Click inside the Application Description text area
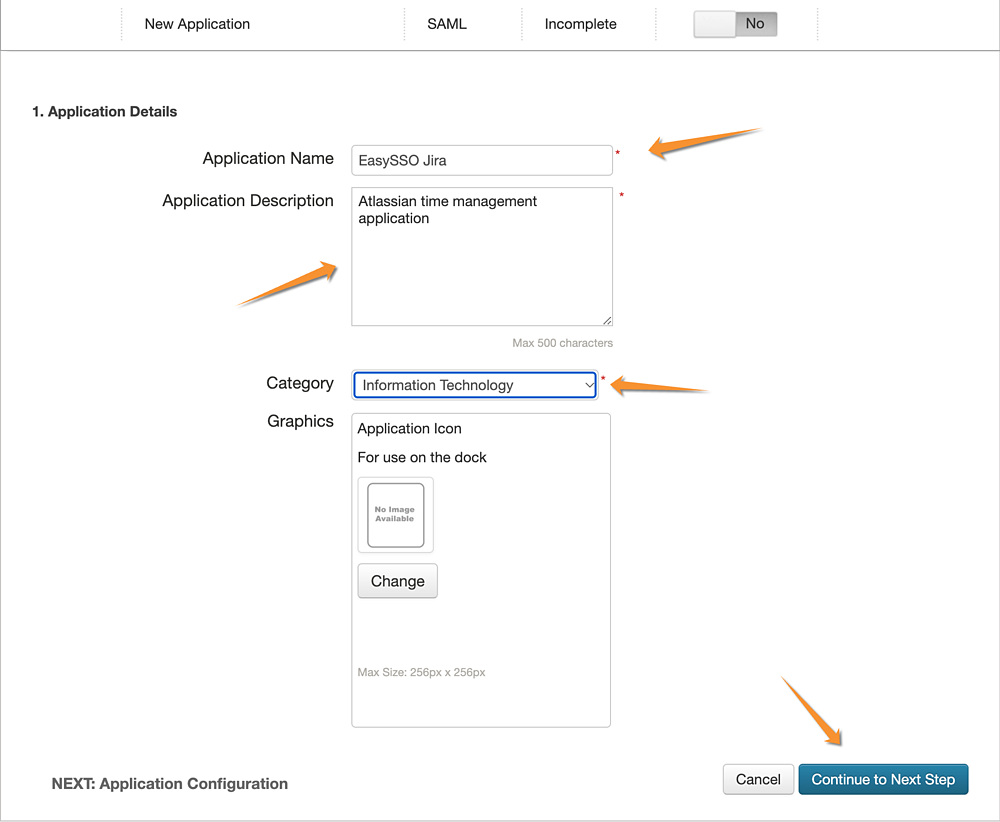1000x822 pixels. (x=482, y=256)
